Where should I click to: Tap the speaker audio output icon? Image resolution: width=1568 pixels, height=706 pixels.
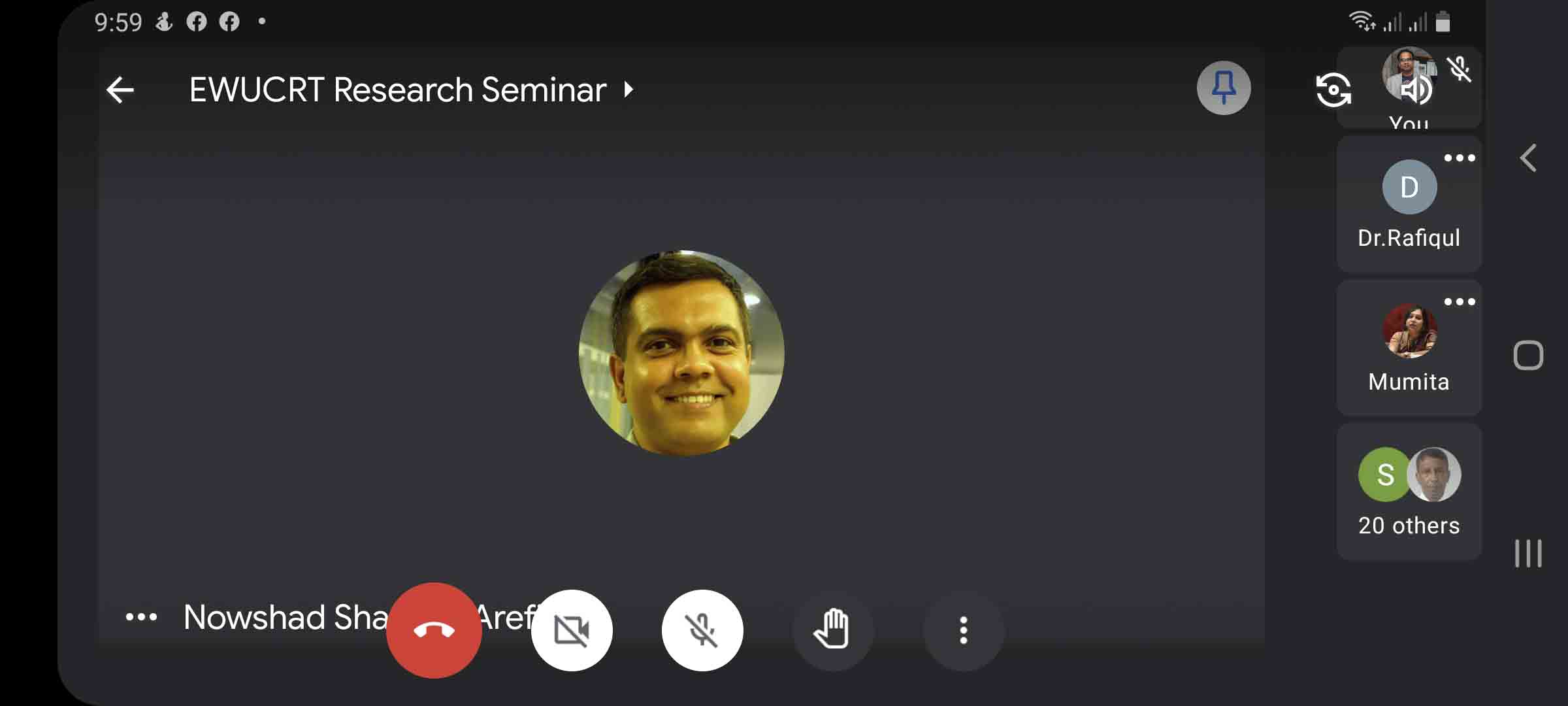click(1416, 90)
